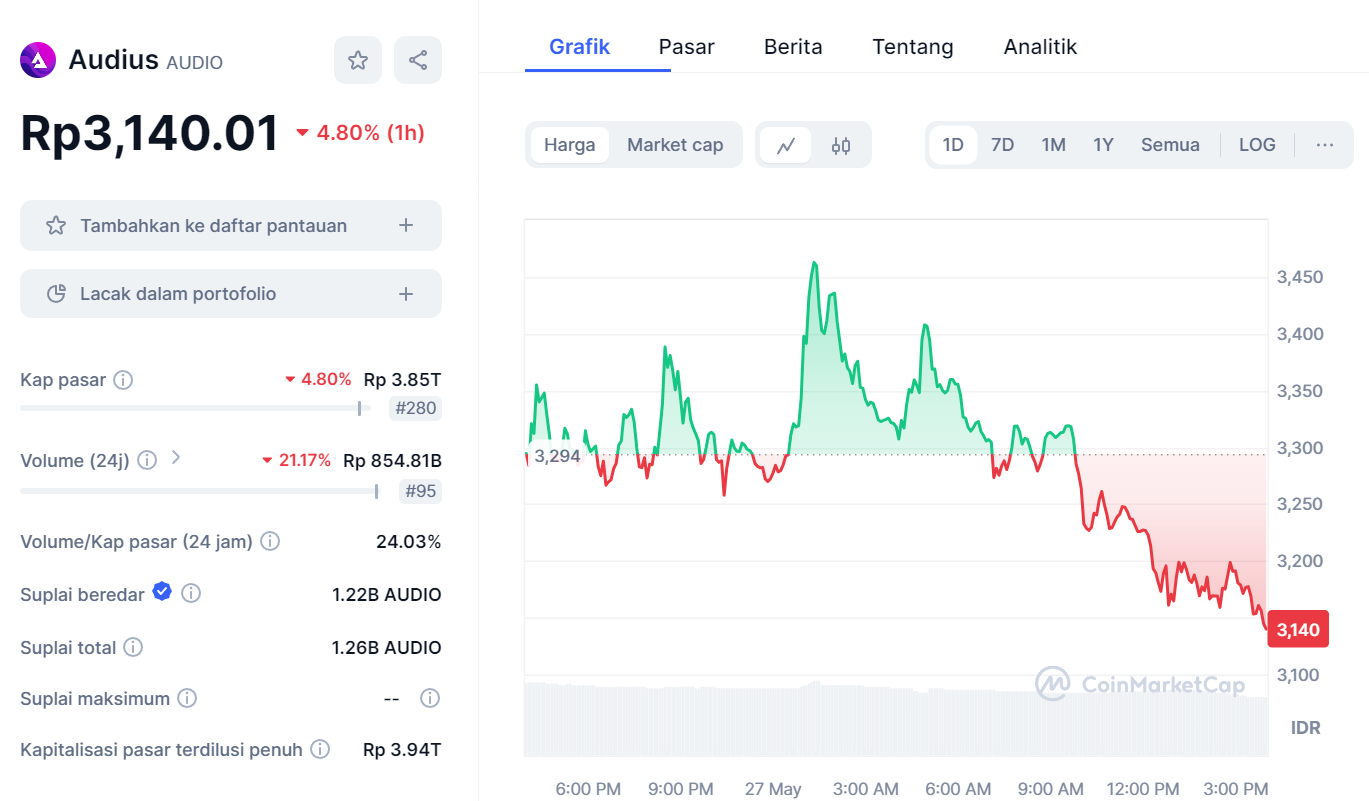1369x801 pixels.
Task: Switch to line chart view
Action: [x=786, y=145]
